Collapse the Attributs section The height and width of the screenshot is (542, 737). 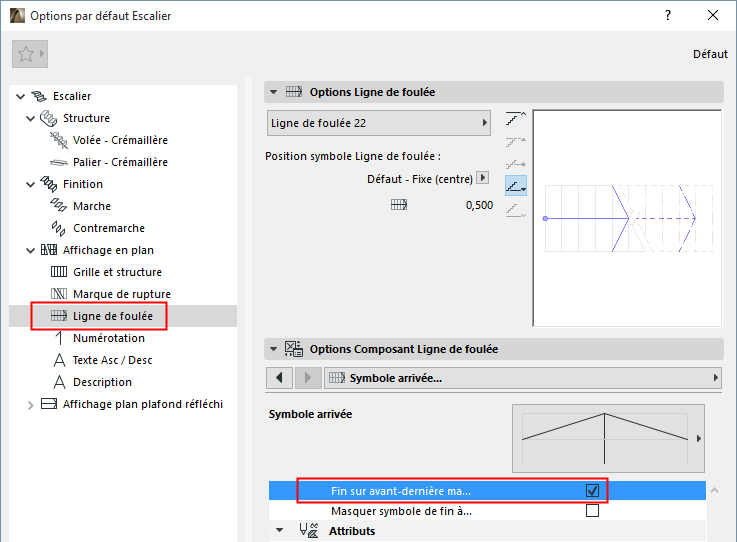(280, 530)
